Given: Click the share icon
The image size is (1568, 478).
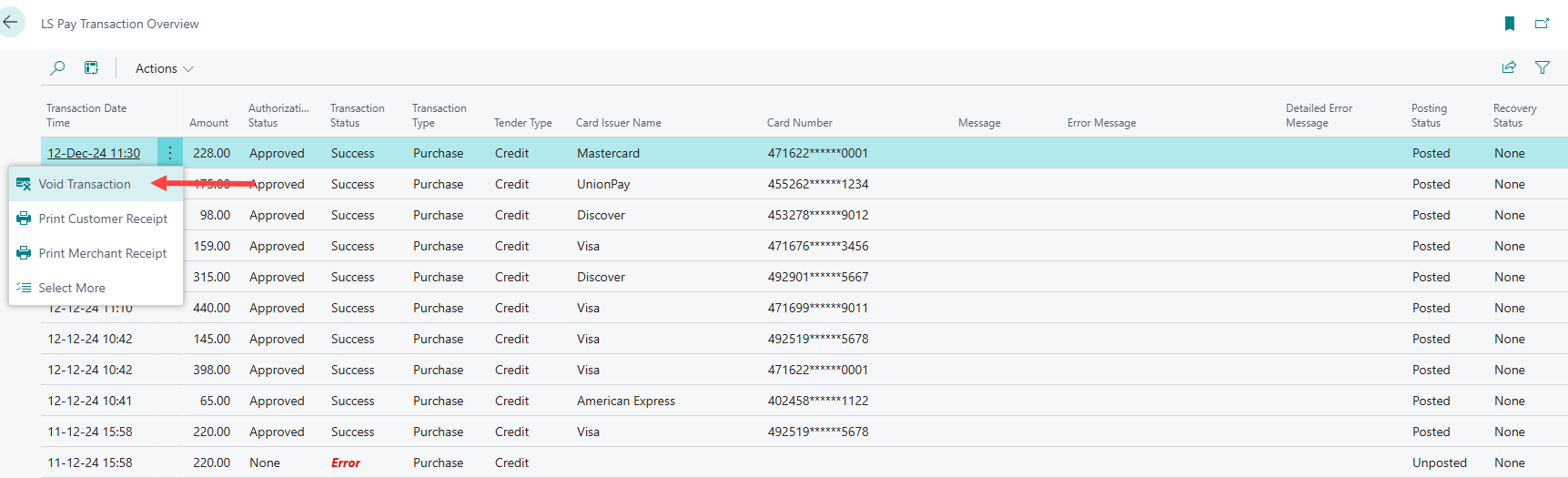Looking at the screenshot, I should tap(1509, 67).
